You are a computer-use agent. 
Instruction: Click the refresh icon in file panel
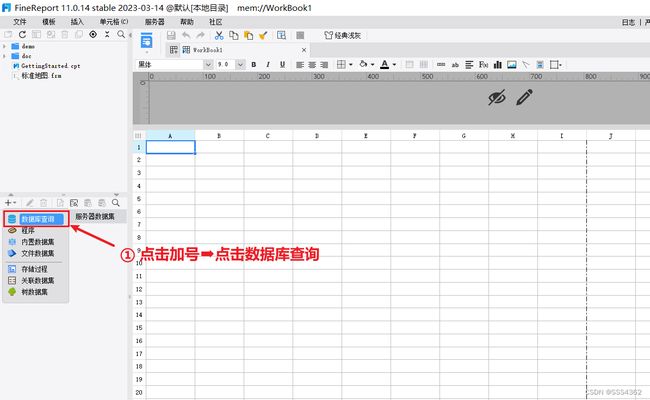click(x=22, y=34)
